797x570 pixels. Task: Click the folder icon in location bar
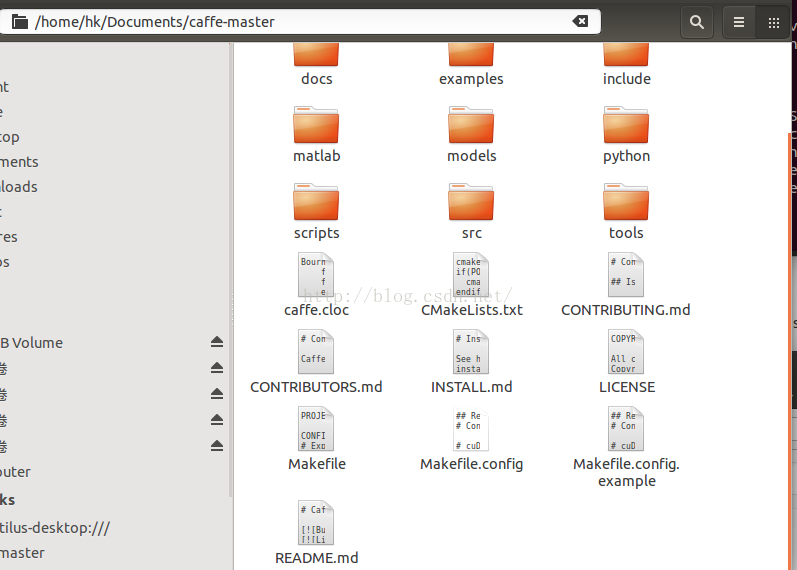(20, 22)
